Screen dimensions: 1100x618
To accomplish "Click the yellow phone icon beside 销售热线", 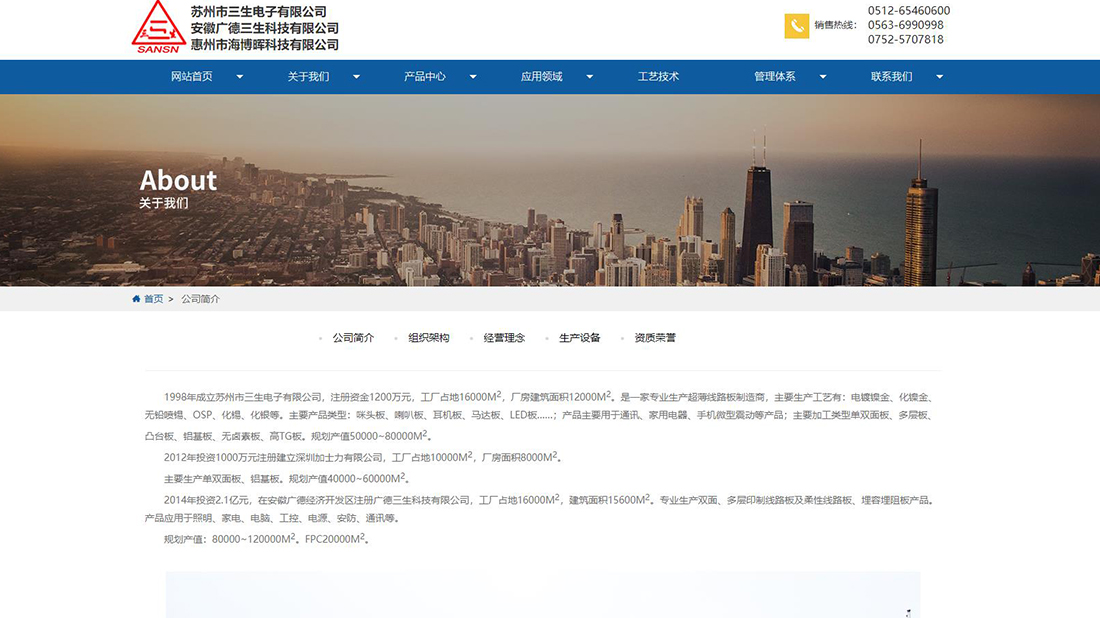I will pyautogui.click(x=795, y=24).
